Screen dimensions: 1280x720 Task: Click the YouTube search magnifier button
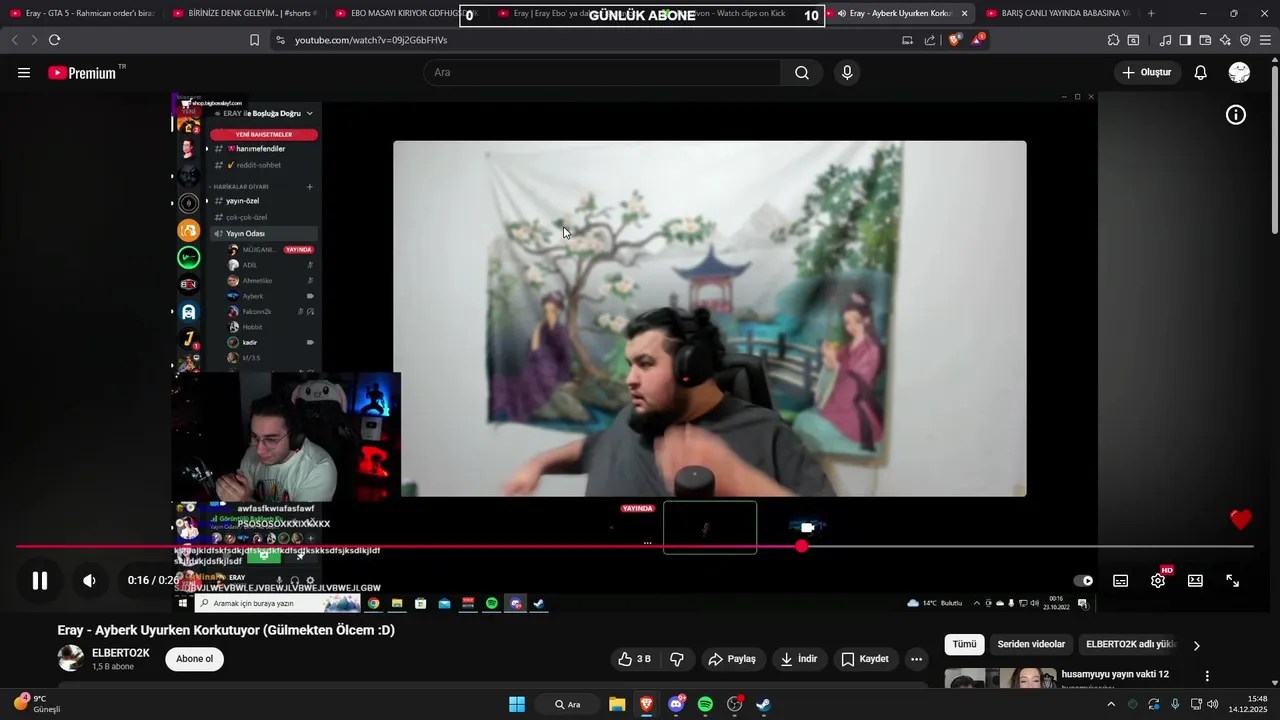(x=802, y=73)
